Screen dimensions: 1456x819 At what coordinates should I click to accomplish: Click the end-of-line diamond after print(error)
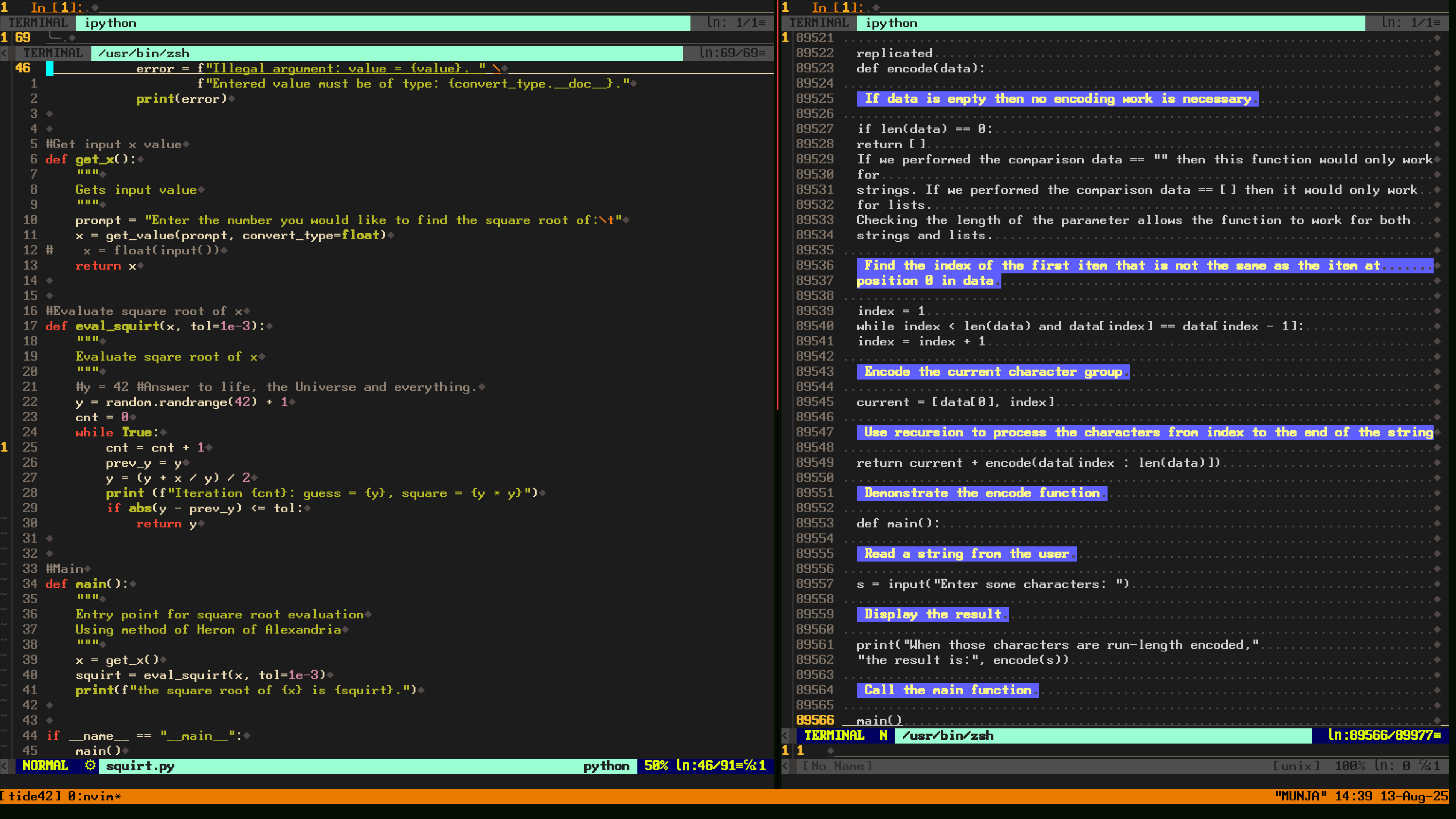click(x=232, y=99)
